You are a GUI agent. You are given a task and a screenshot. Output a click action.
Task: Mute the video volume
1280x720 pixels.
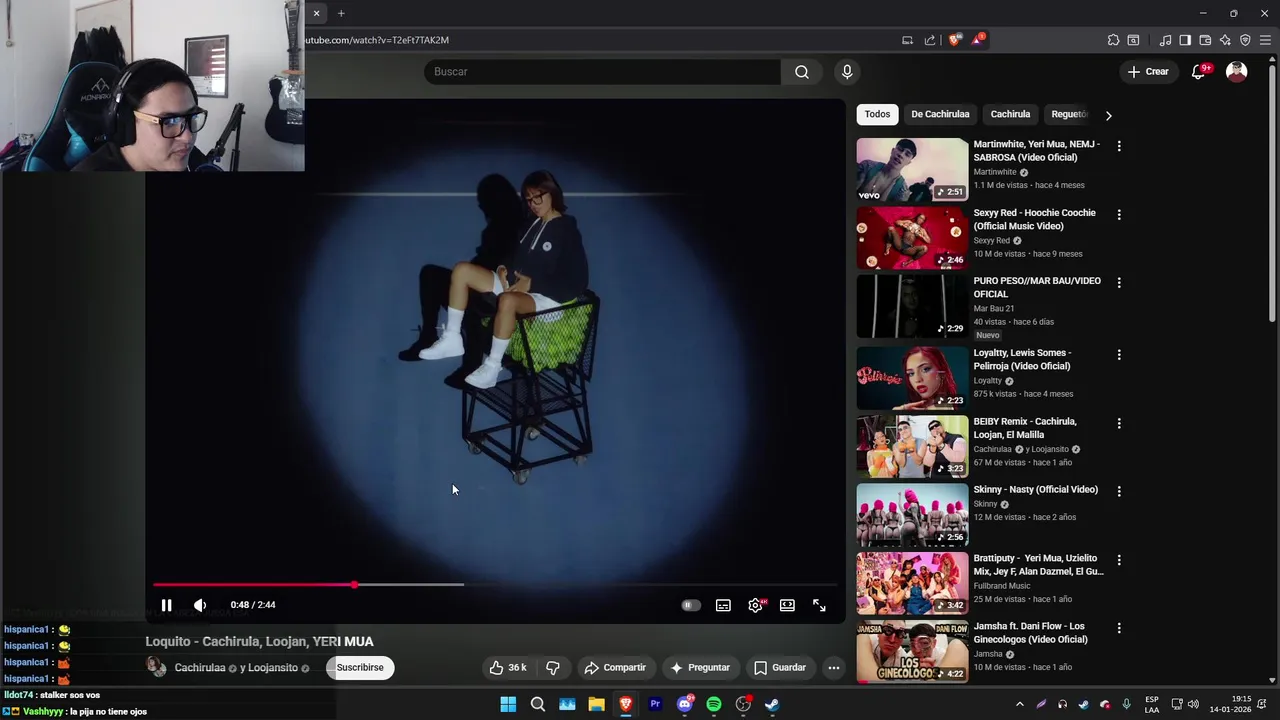click(200, 605)
